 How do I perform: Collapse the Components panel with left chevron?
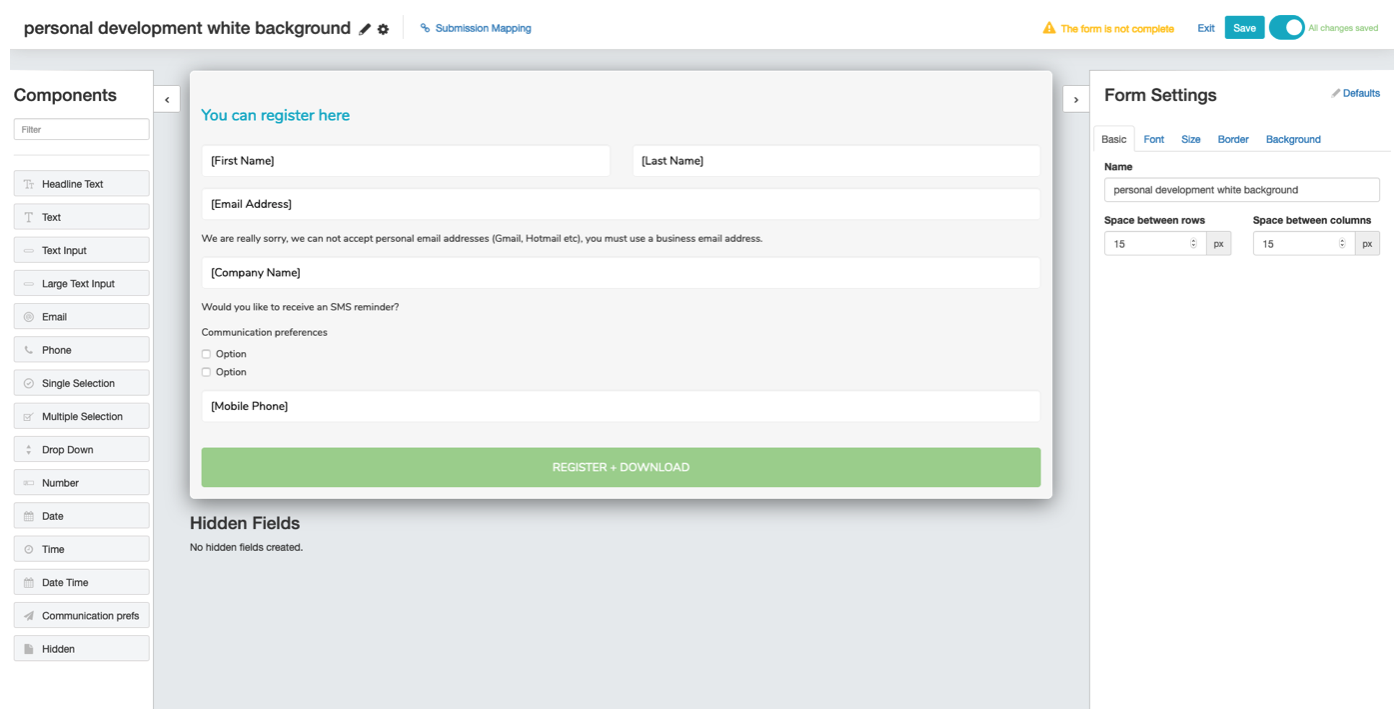(x=167, y=99)
